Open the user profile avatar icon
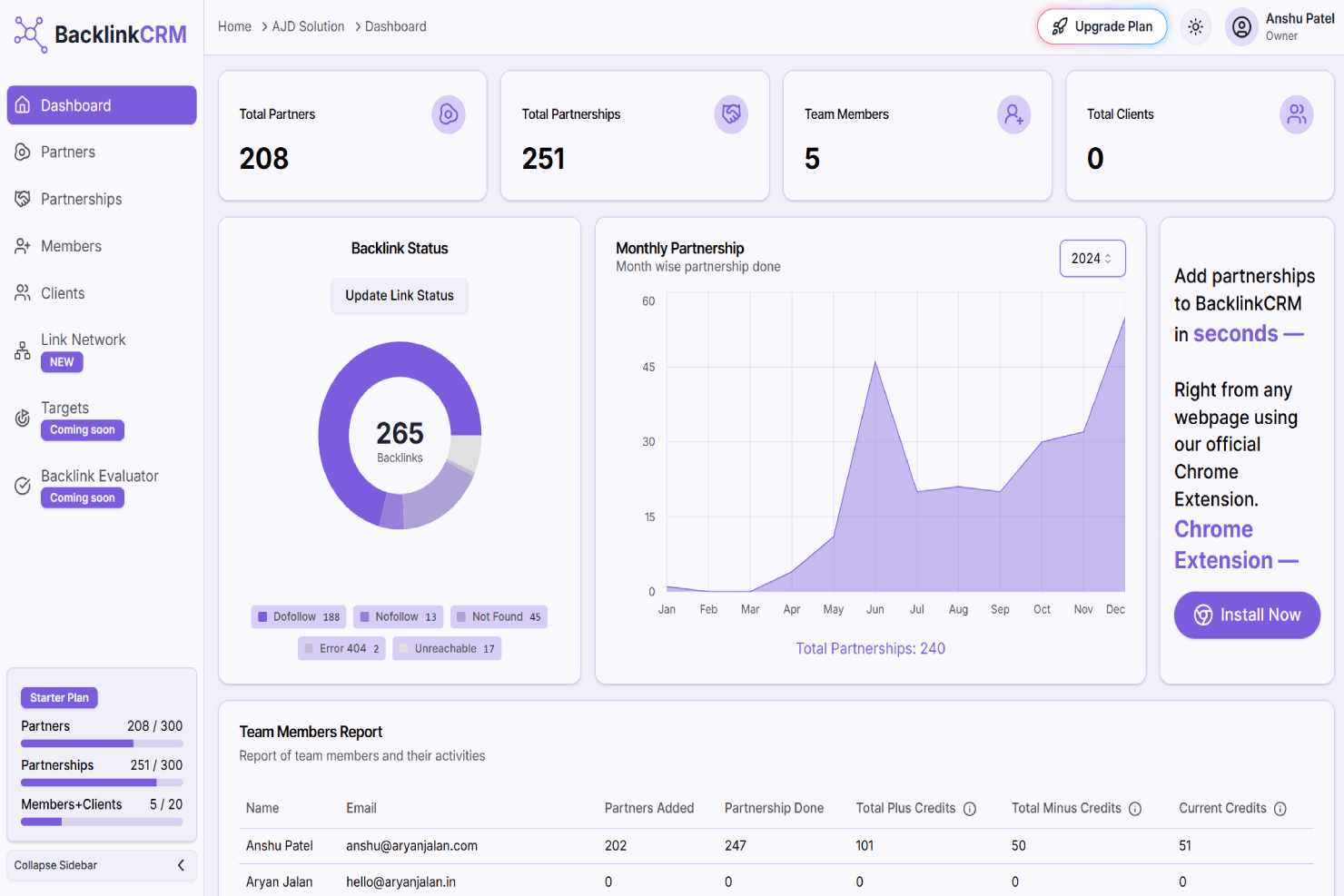Viewport: 1344px width, 896px height. pos(1241,27)
